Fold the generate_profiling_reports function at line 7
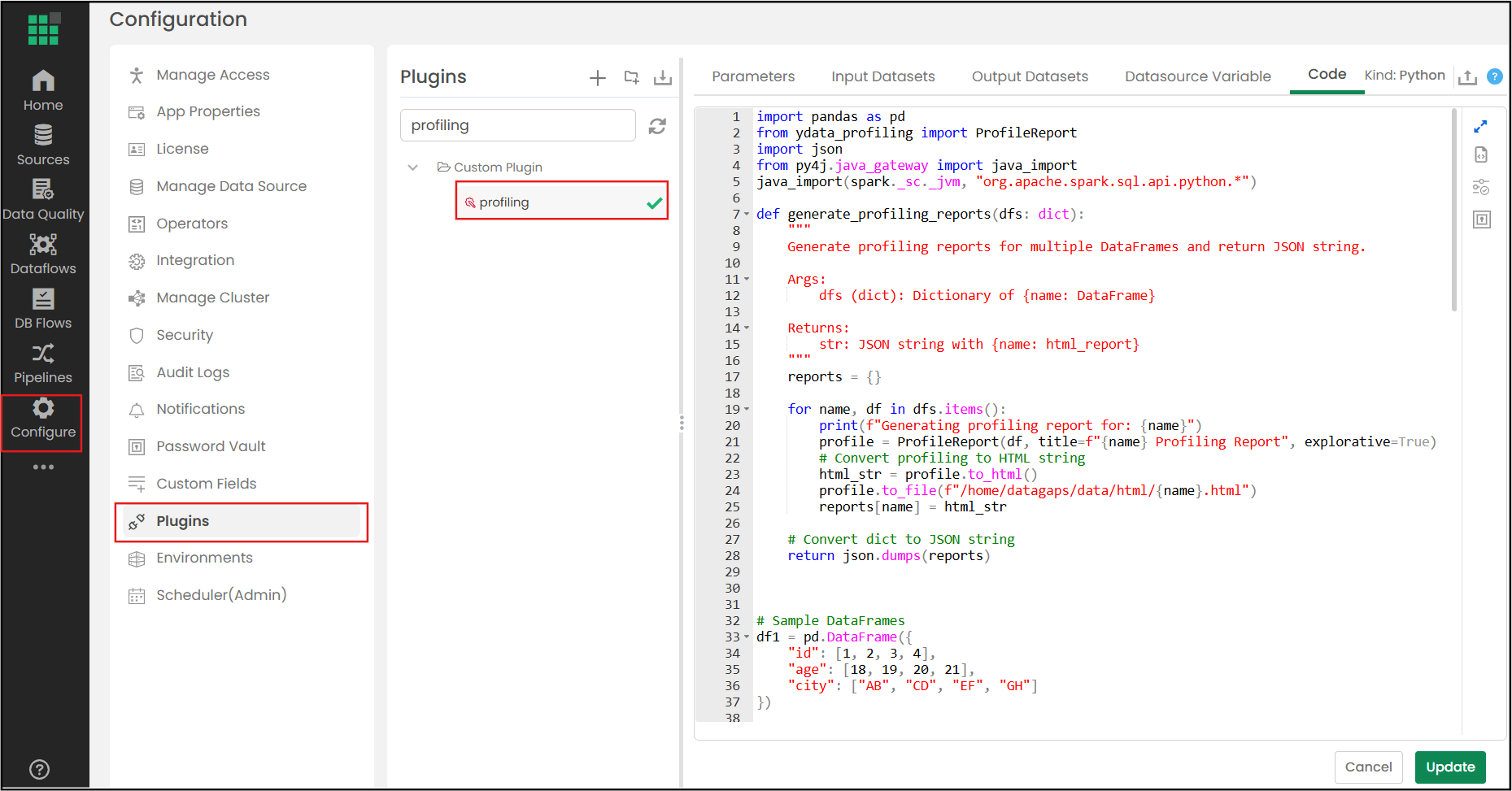Viewport: 1512px width, 791px height. point(747,215)
